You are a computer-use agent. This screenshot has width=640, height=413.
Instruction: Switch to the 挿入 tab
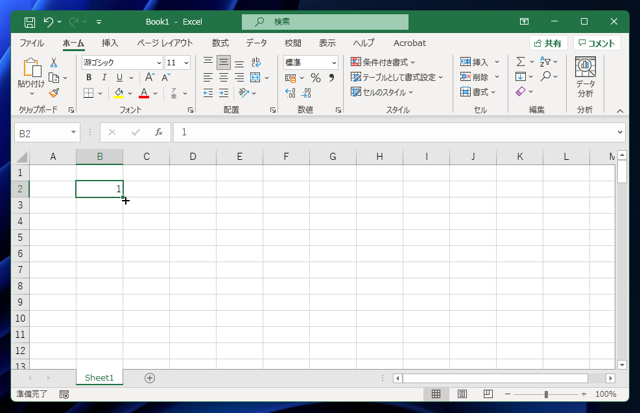click(109, 43)
